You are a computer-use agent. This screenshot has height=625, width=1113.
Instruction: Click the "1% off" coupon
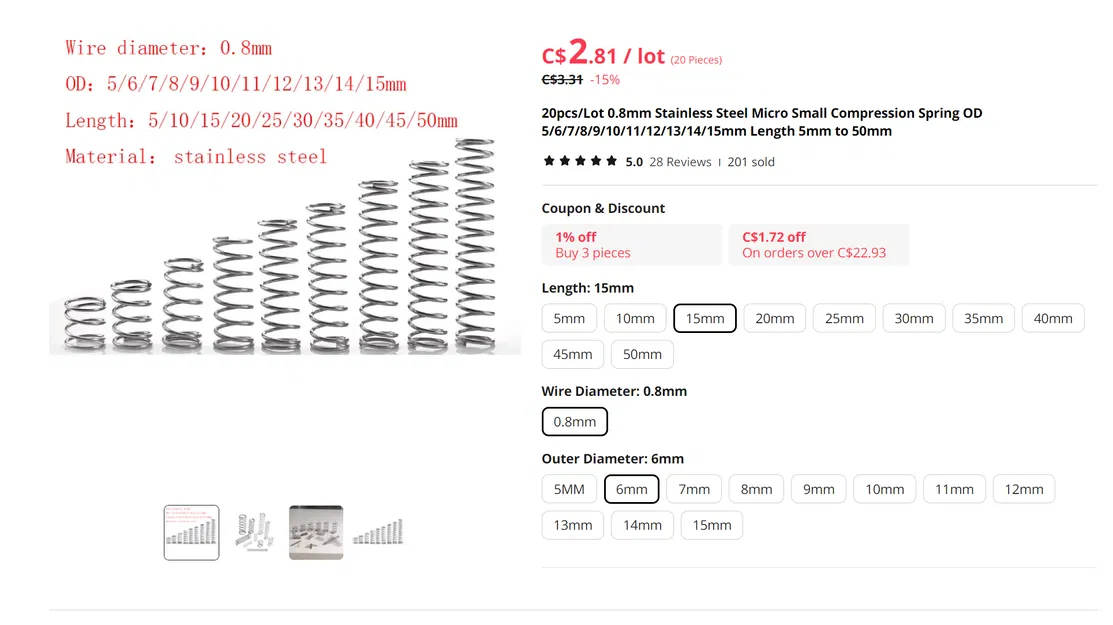point(631,245)
